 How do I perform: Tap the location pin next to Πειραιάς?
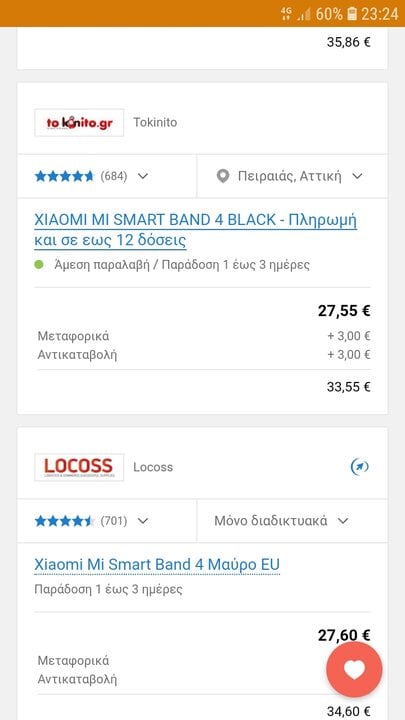pos(223,176)
